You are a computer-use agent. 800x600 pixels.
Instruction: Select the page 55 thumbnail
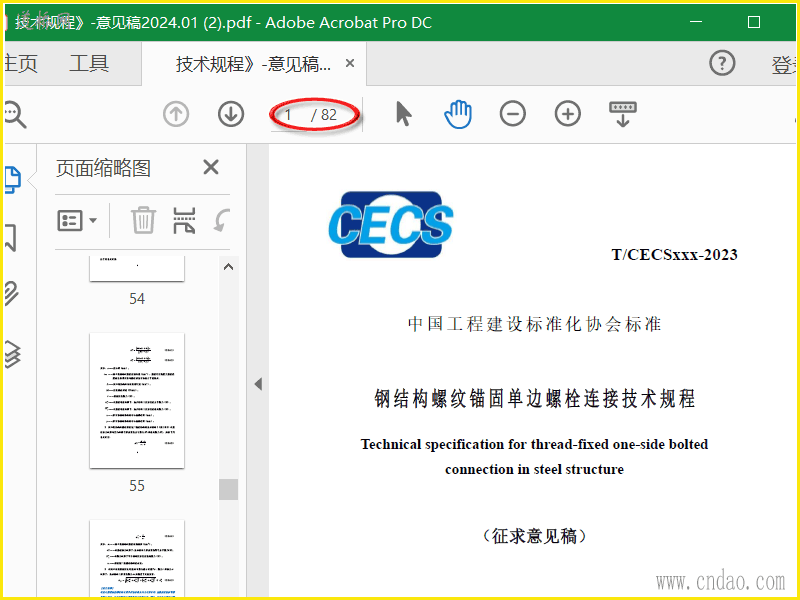pyautogui.click(x=137, y=401)
